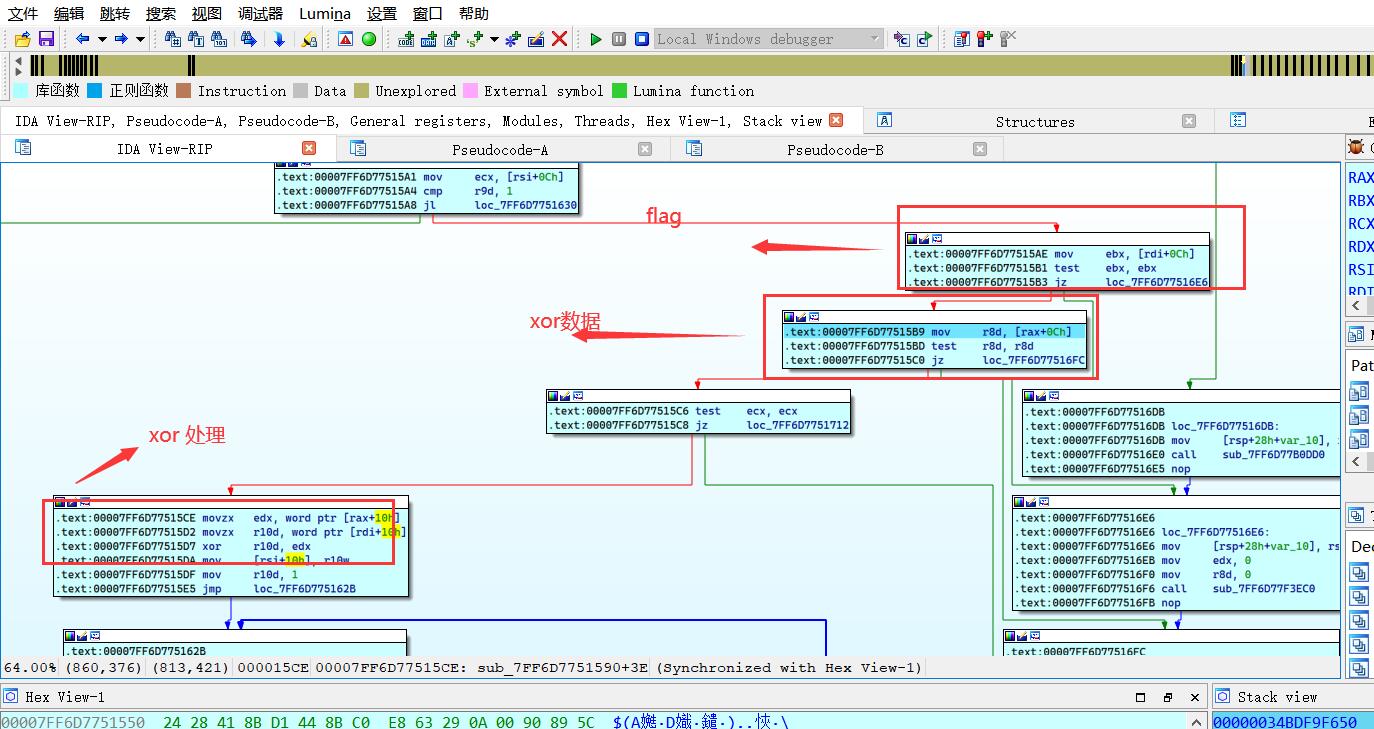
Task: Open the 调试器 menu
Action: point(260,13)
